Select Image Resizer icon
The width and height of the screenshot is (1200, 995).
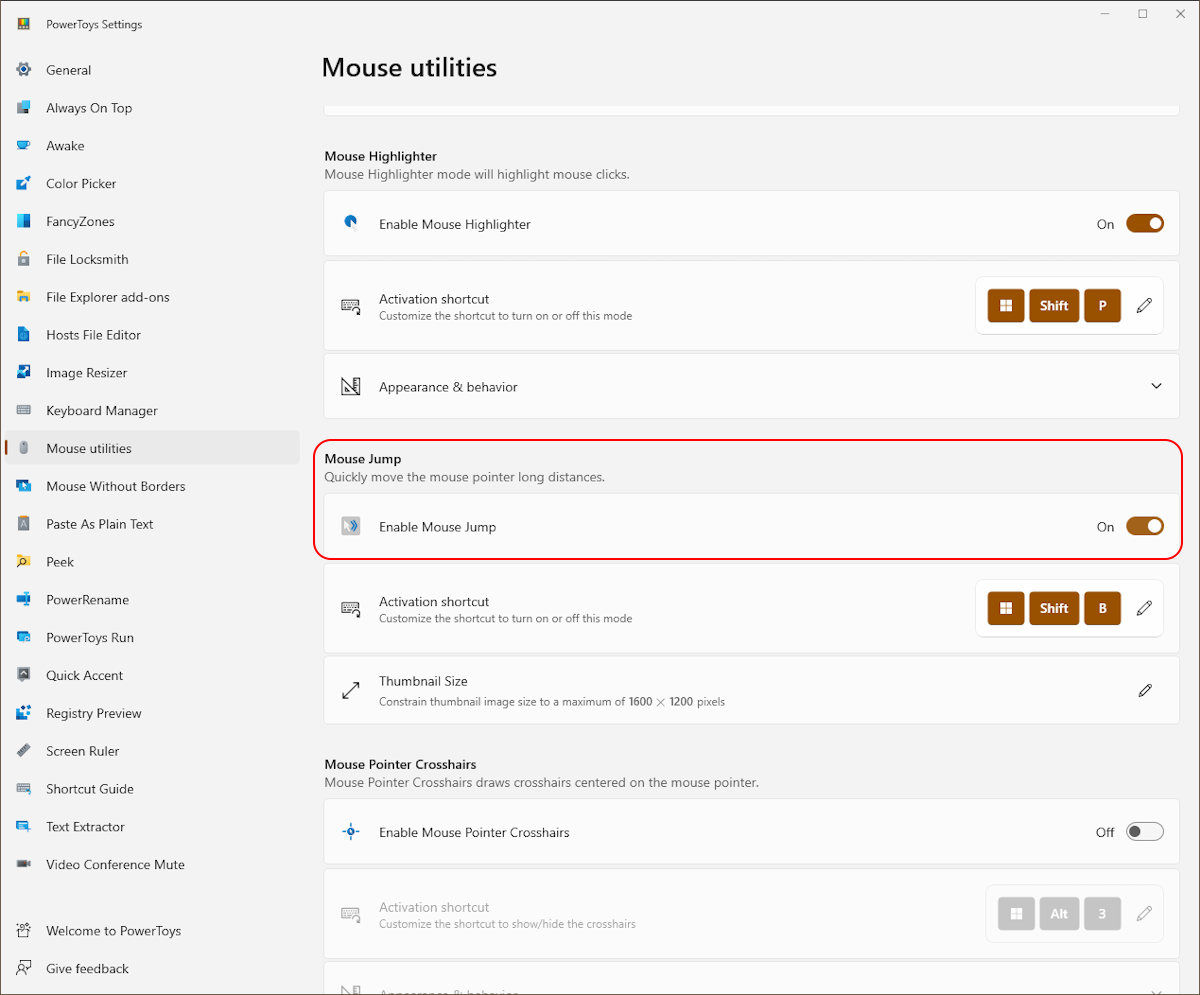click(24, 373)
